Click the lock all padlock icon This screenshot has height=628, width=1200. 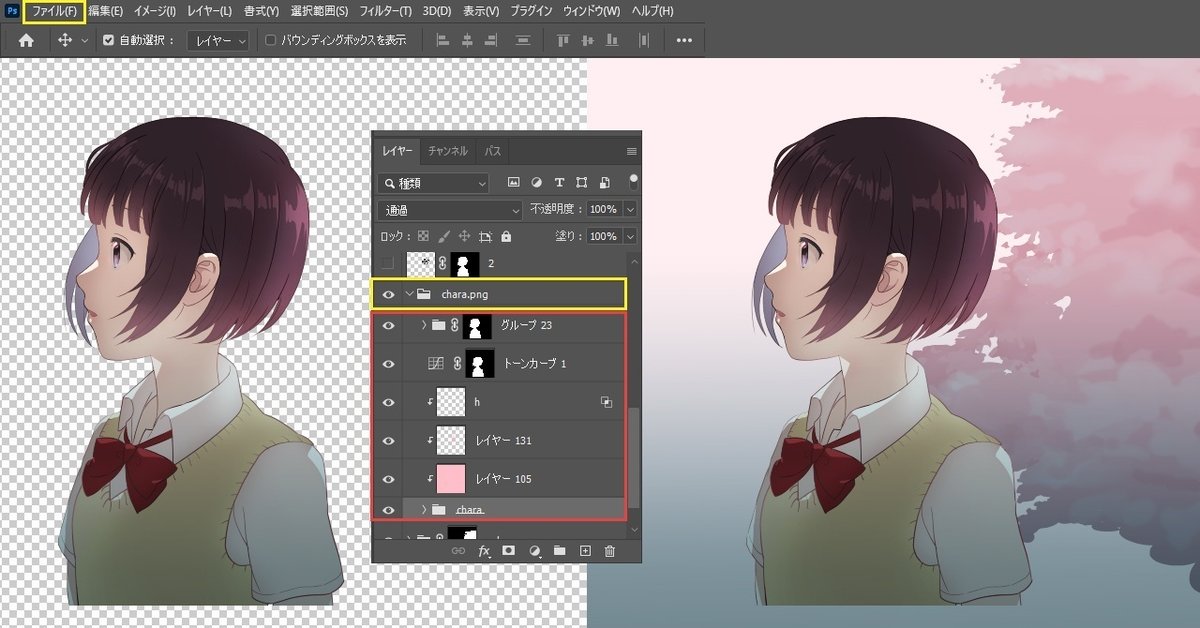pos(506,237)
